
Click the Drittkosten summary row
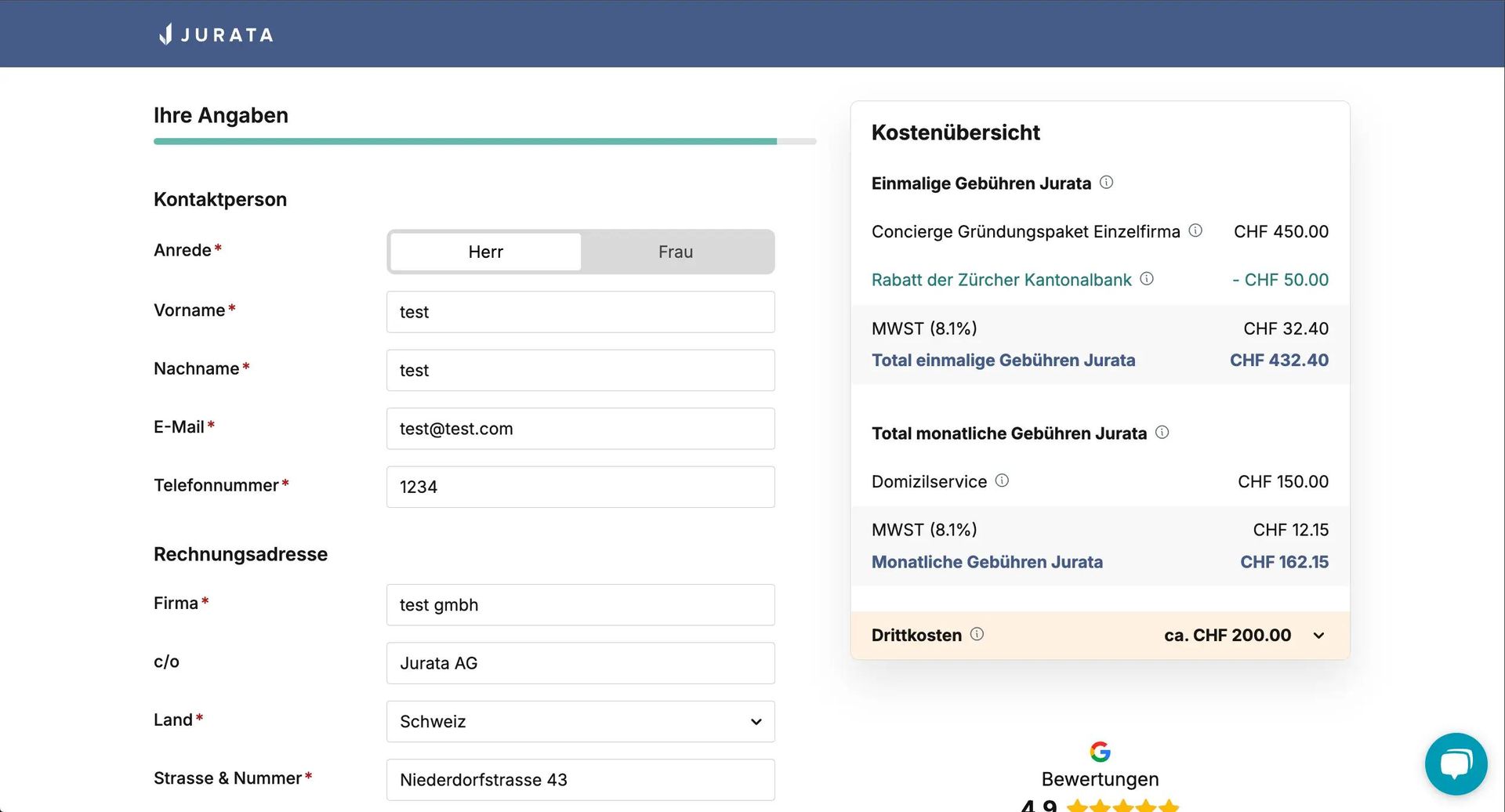(1100, 635)
